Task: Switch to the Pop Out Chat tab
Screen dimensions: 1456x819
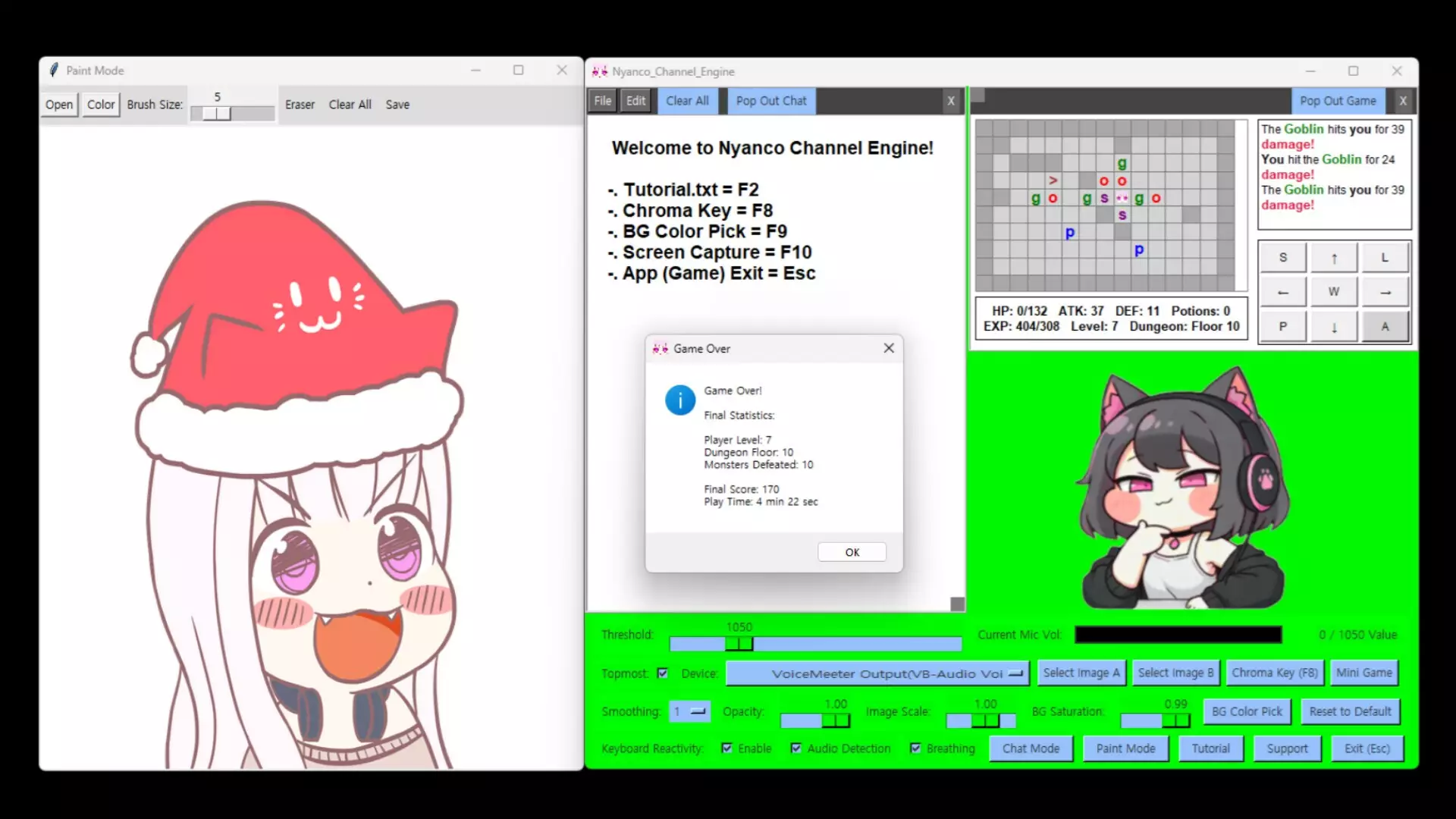Action: pyautogui.click(x=770, y=100)
